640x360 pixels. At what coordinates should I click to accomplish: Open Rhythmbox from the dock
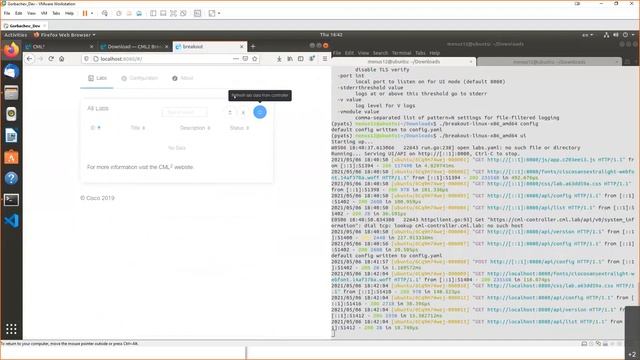[11, 114]
